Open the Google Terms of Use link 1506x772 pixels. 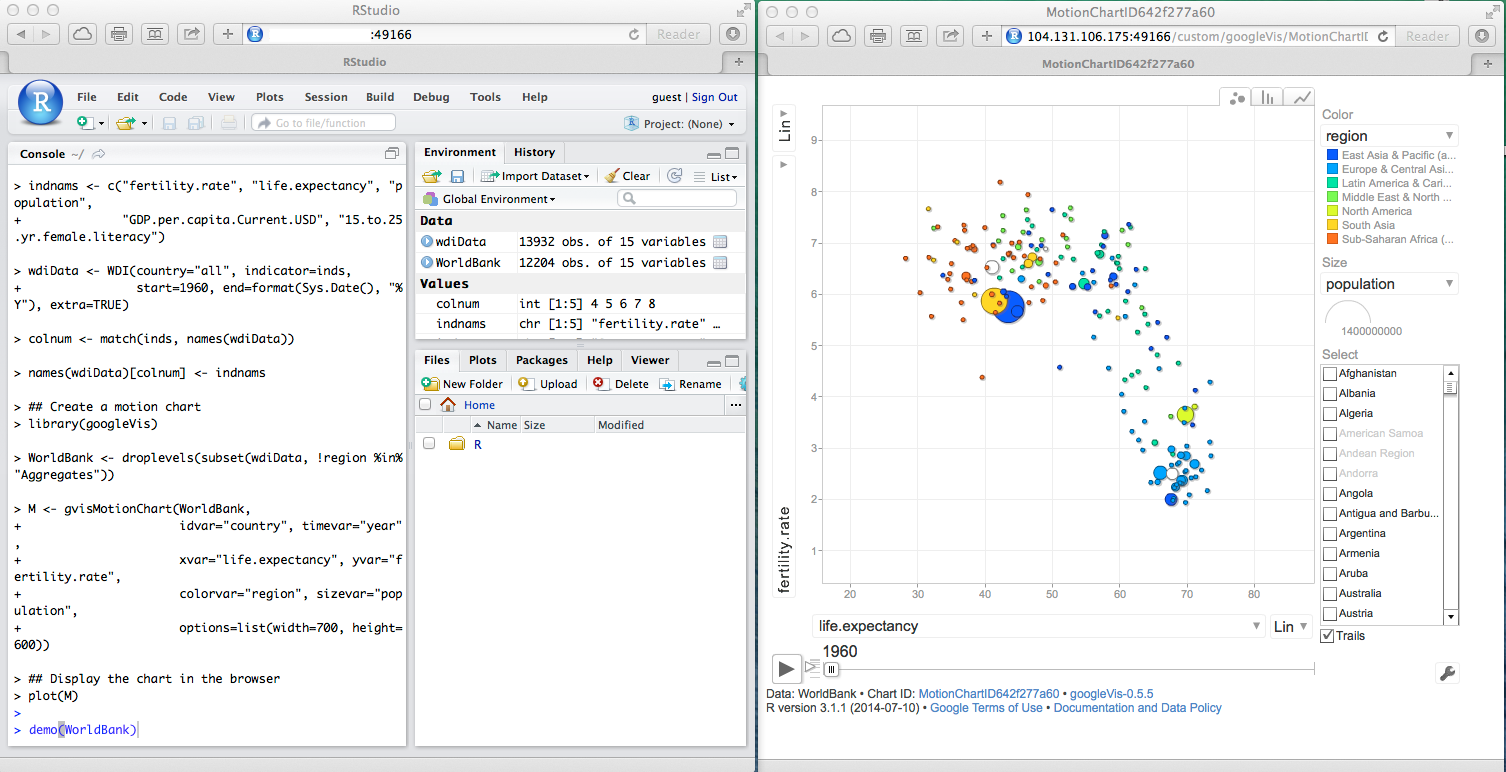coord(986,708)
